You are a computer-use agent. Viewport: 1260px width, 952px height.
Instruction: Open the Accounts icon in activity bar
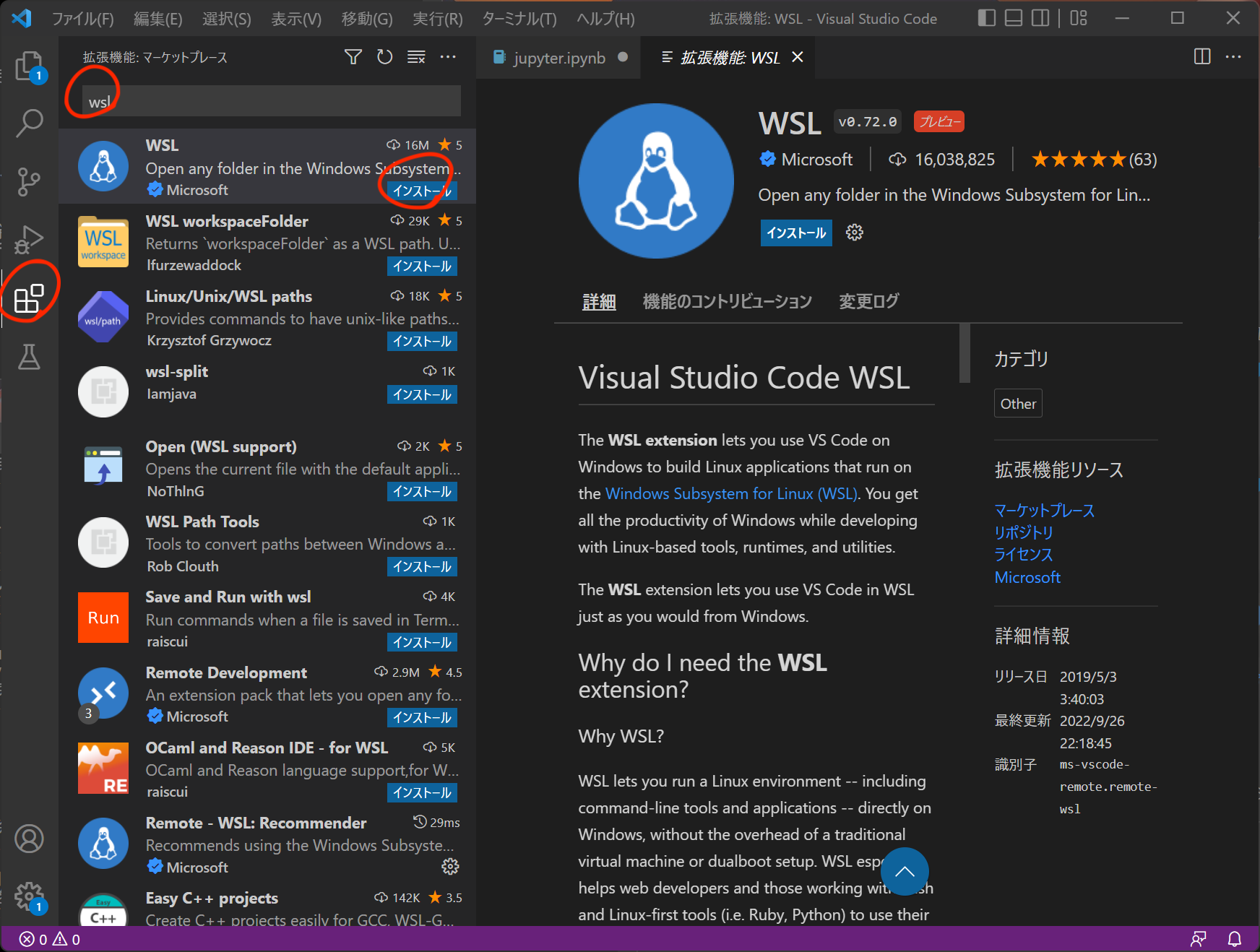click(30, 839)
